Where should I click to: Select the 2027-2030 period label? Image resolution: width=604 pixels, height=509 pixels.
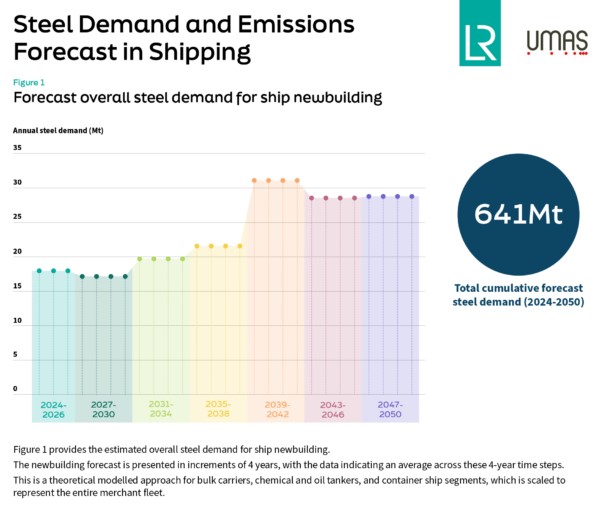coord(104,408)
